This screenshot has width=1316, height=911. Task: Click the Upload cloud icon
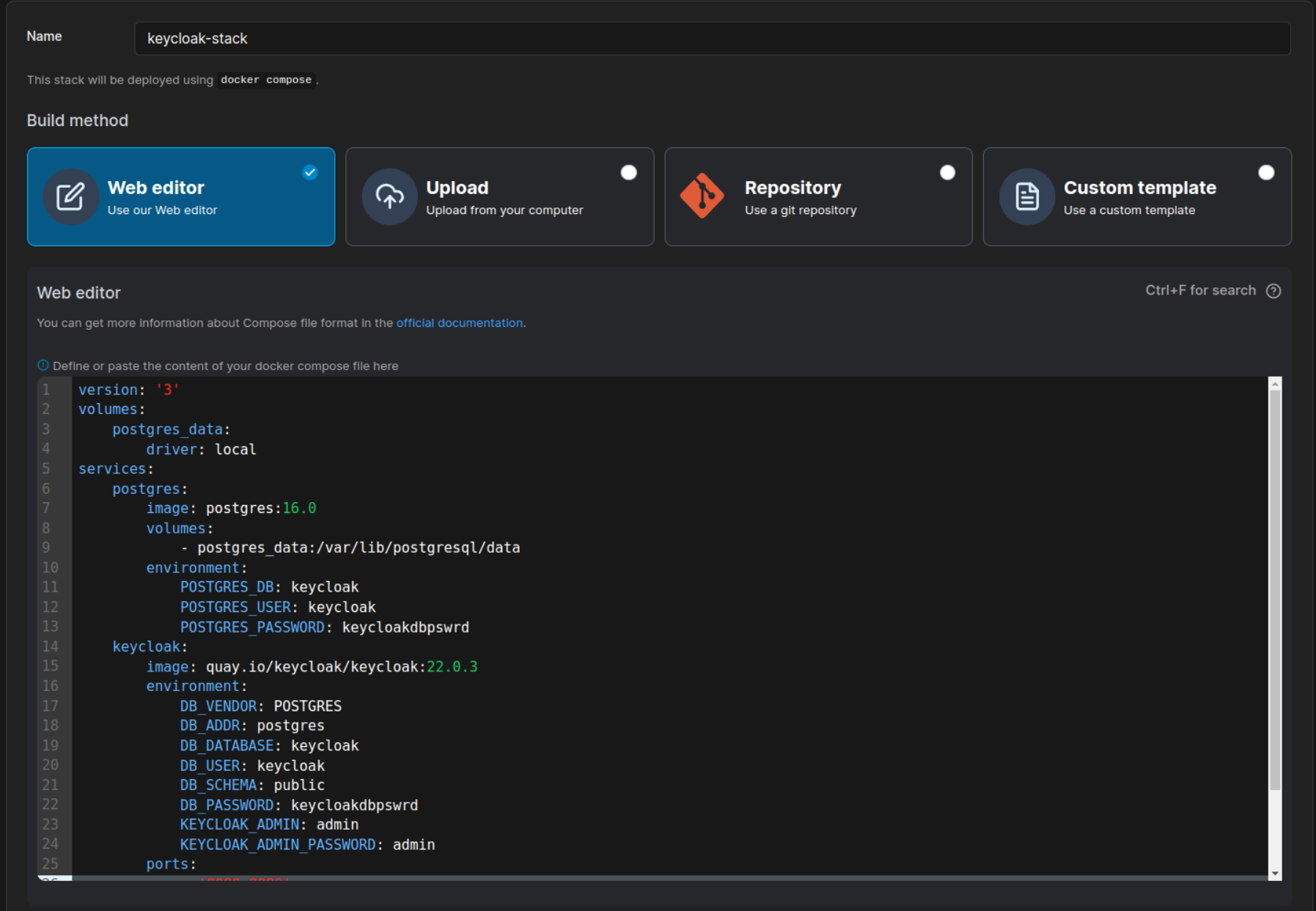(389, 196)
